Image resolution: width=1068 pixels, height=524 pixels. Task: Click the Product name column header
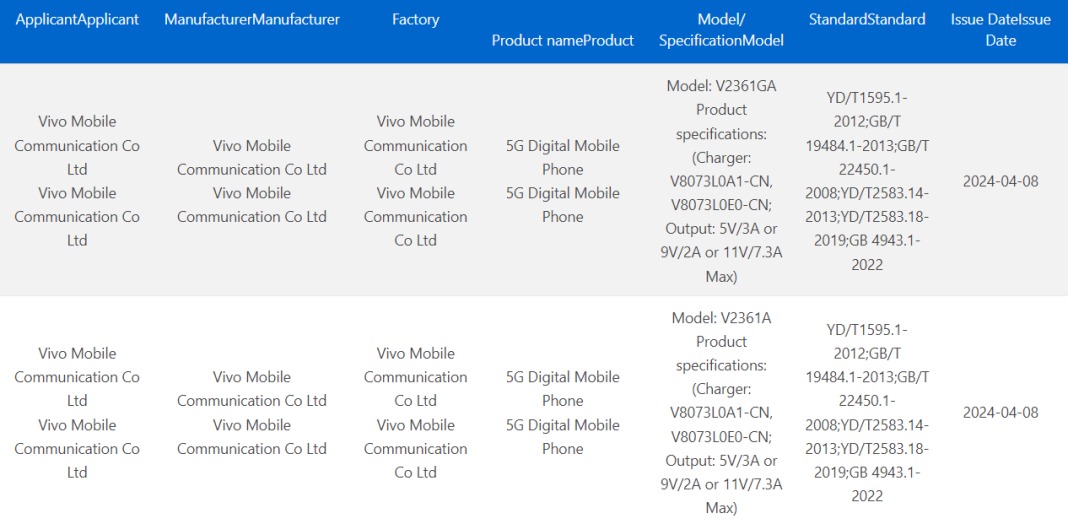click(563, 40)
